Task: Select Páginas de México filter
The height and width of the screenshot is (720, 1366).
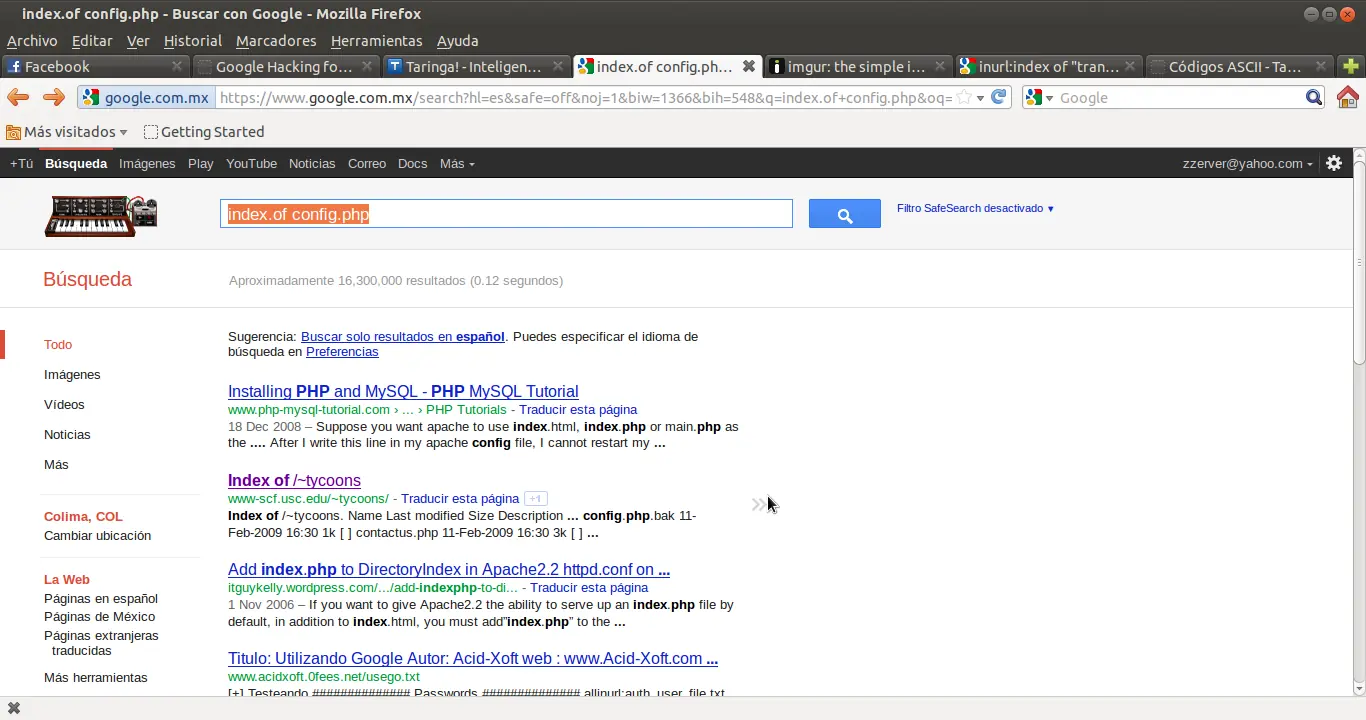Action: click(99, 616)
